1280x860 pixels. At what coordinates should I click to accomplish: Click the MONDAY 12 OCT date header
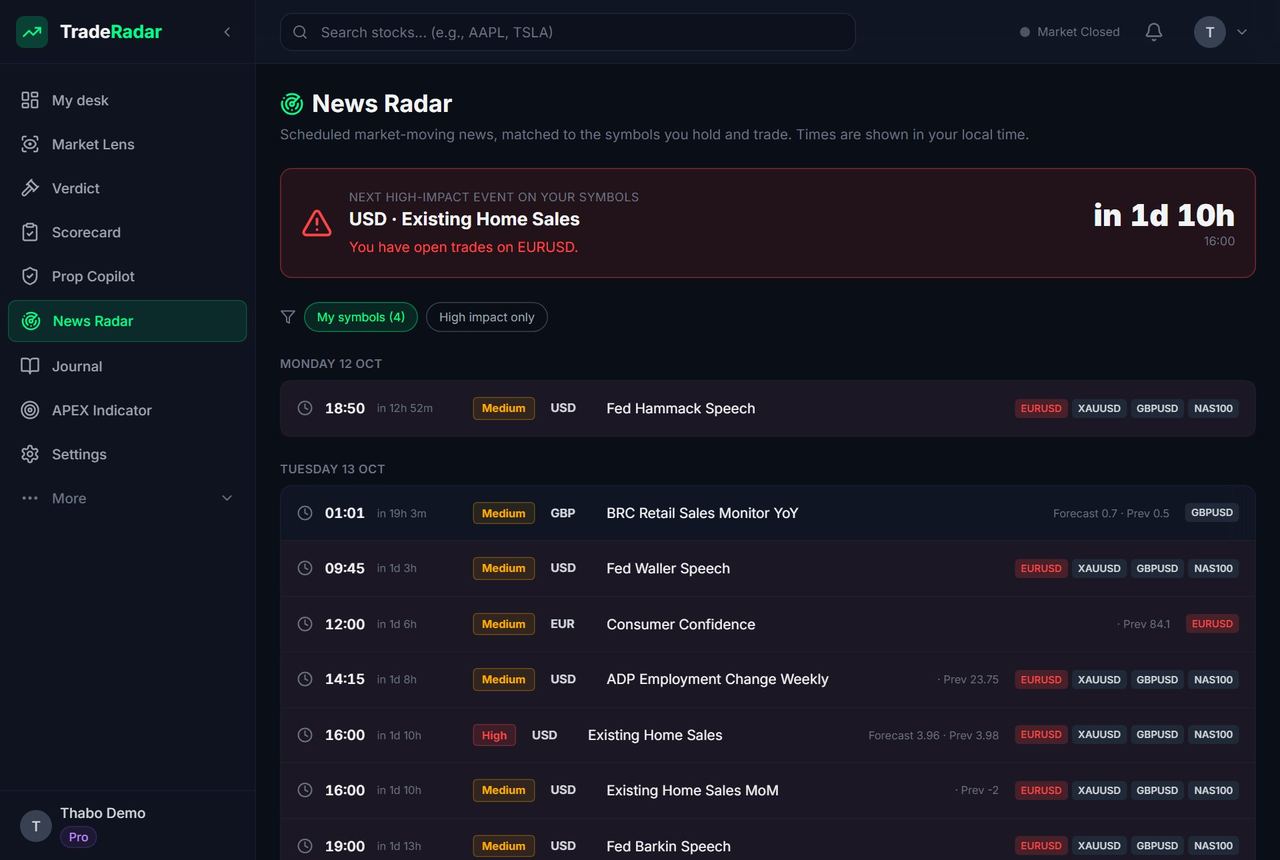[x=331, y=364]
